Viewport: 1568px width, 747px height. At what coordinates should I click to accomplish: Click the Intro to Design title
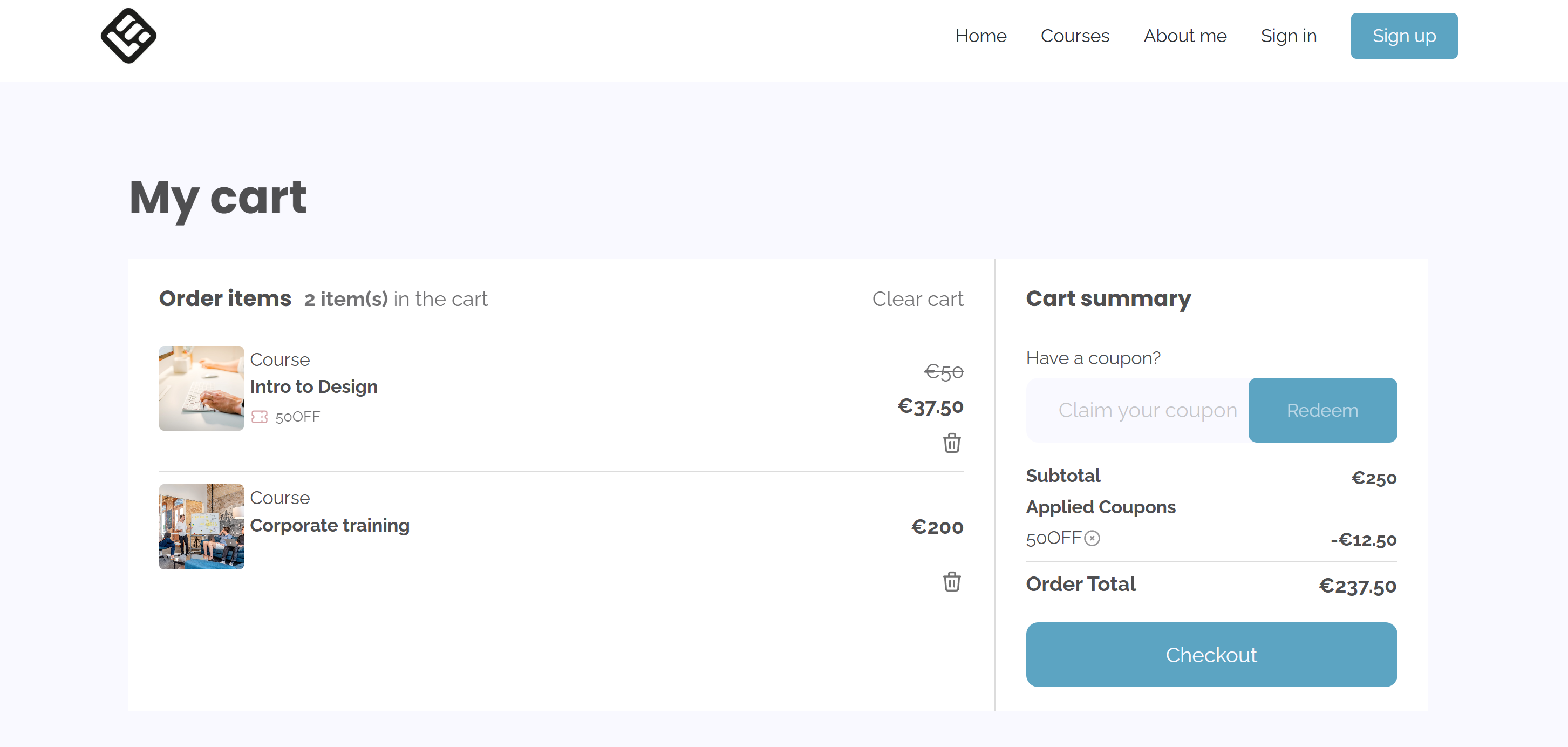(313, 386)
